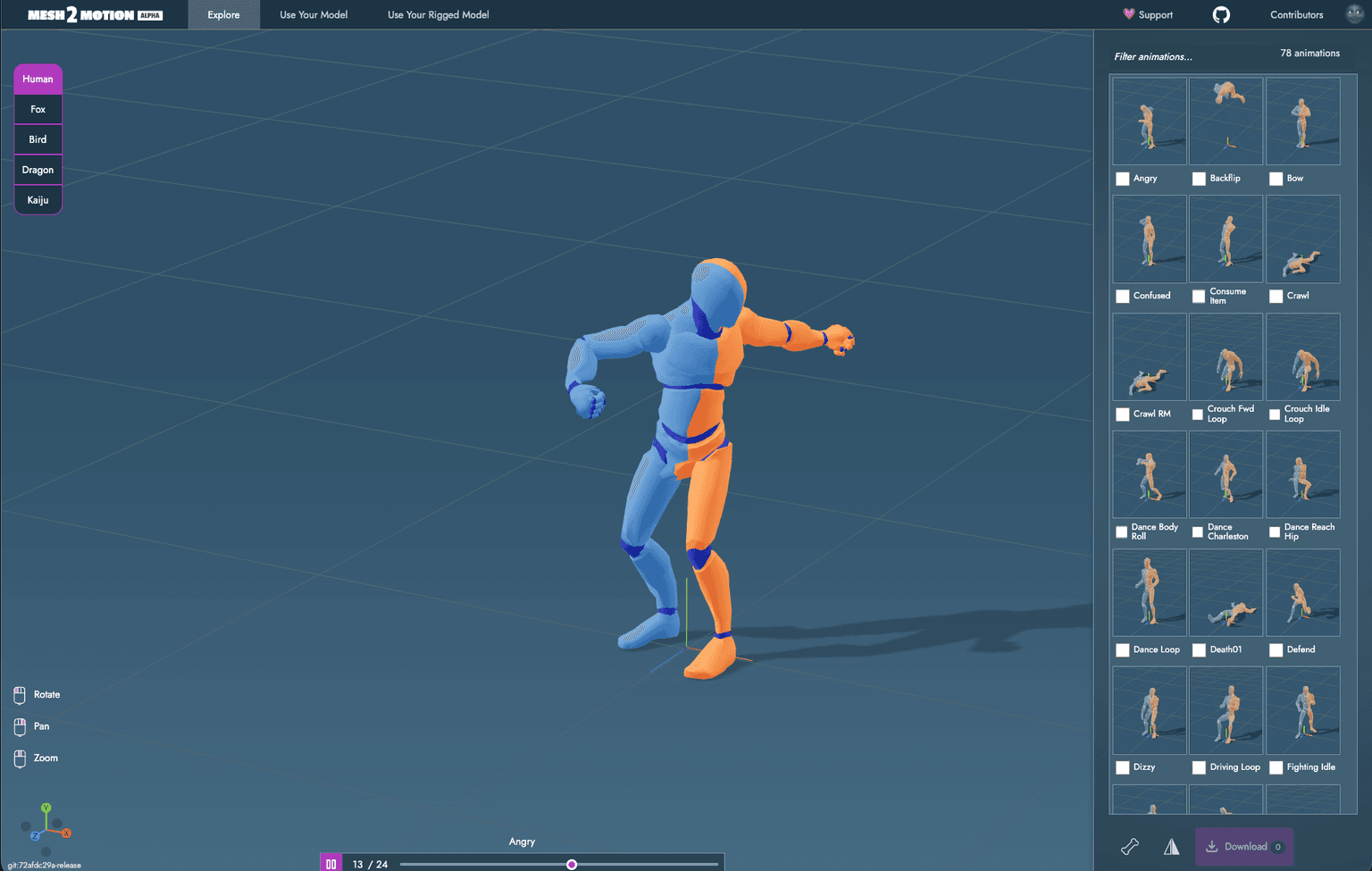The image size is (1372, 871).
Task: Check the Crawl RM animation checkbox
Action: (x=1122, y=415)
